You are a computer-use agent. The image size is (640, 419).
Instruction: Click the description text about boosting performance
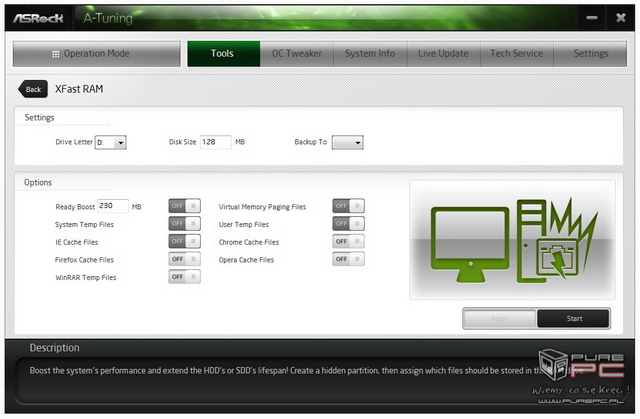point(306,370)
